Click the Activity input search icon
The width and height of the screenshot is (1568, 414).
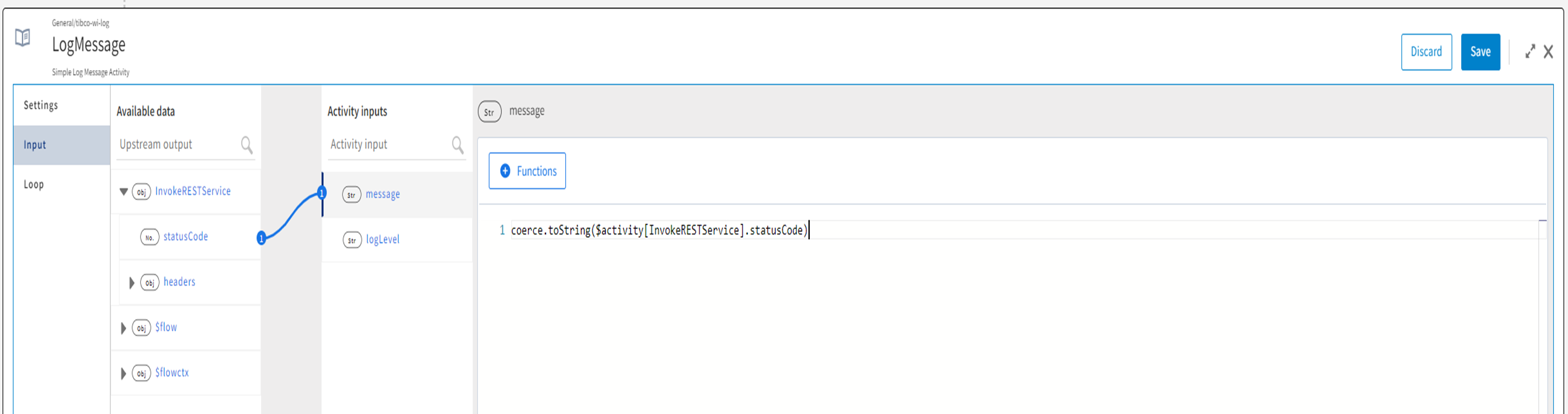click(457, 145)
